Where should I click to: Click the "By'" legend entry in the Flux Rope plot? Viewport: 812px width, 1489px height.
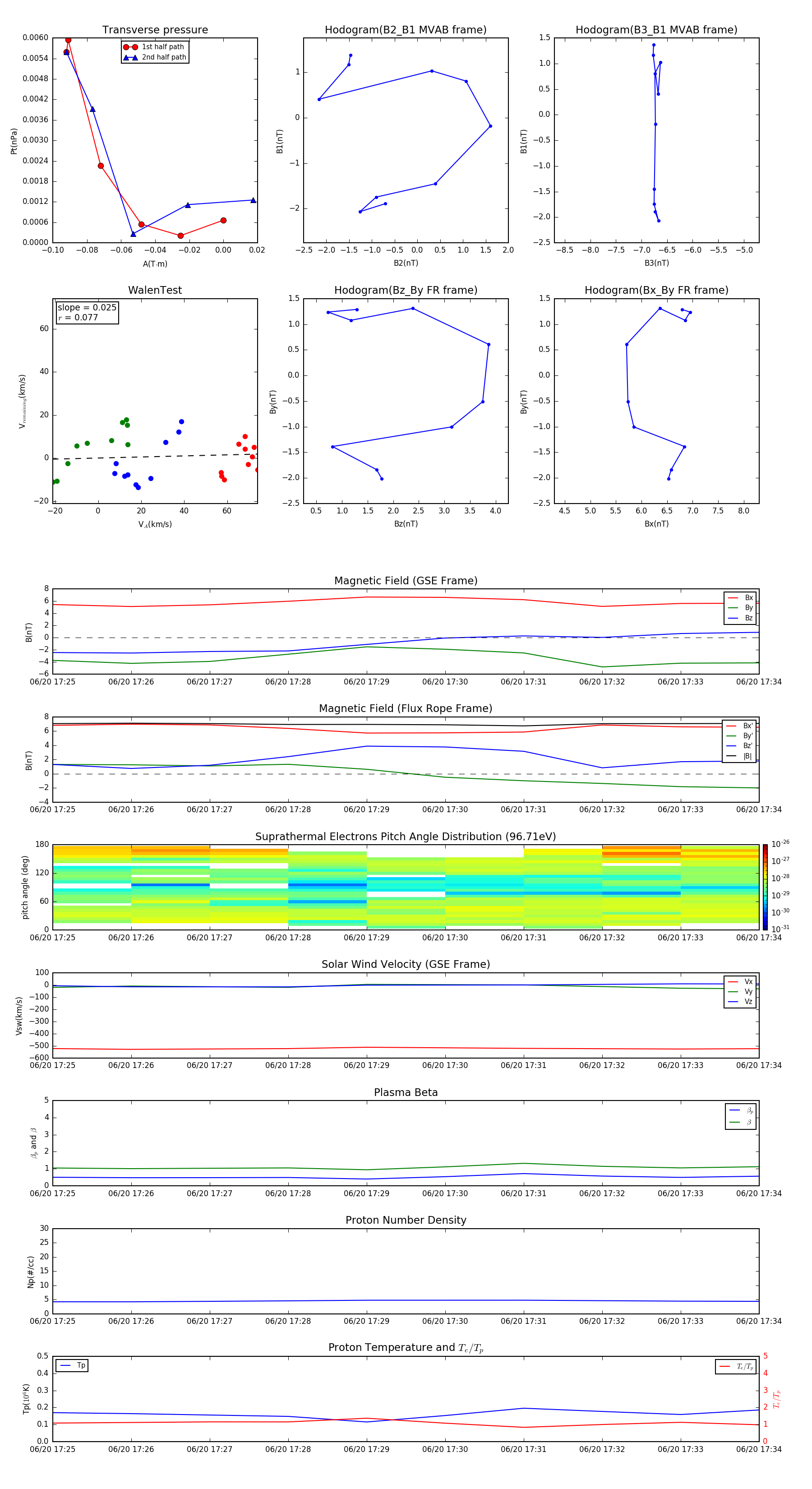click(740, 736)
